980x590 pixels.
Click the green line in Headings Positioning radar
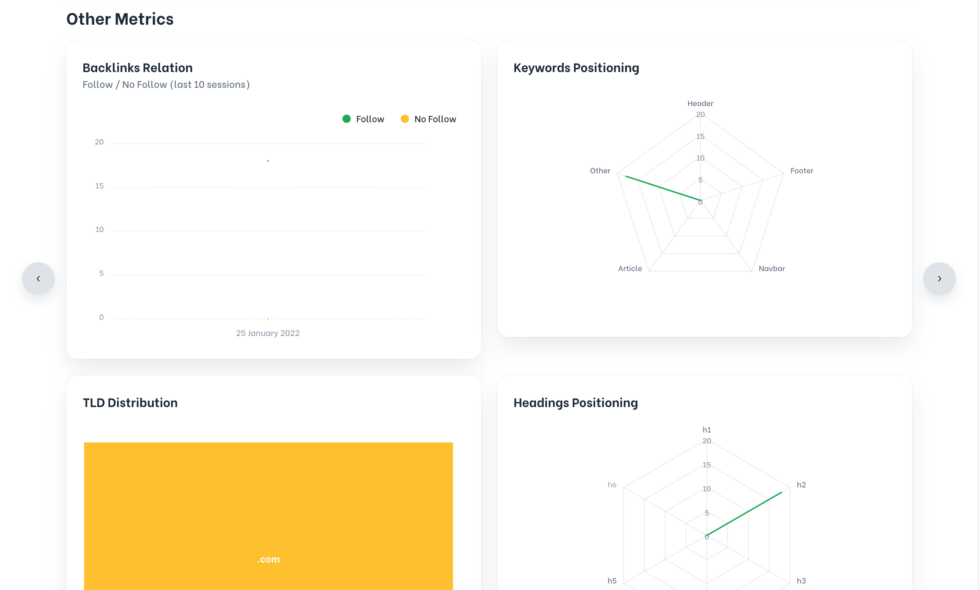pos(744,514)
